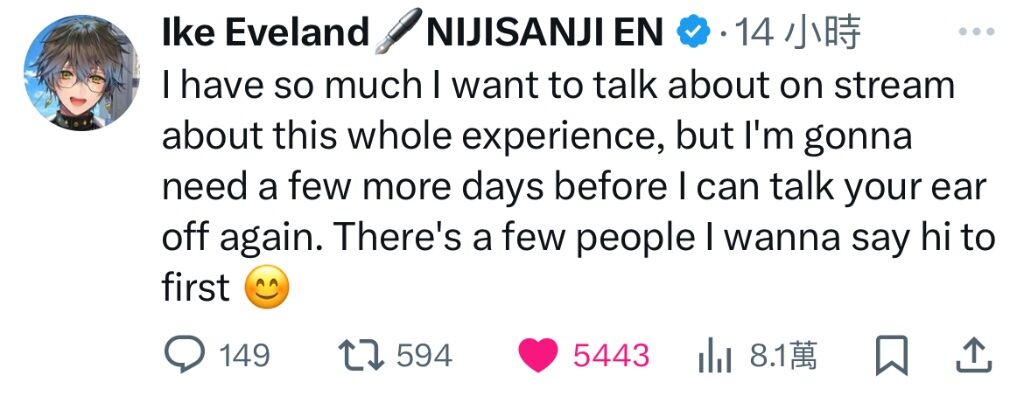The height and width of the screenshot is (396, 1024).
Task: Click the 14 小時 timestamp
Action: point(796,32)
